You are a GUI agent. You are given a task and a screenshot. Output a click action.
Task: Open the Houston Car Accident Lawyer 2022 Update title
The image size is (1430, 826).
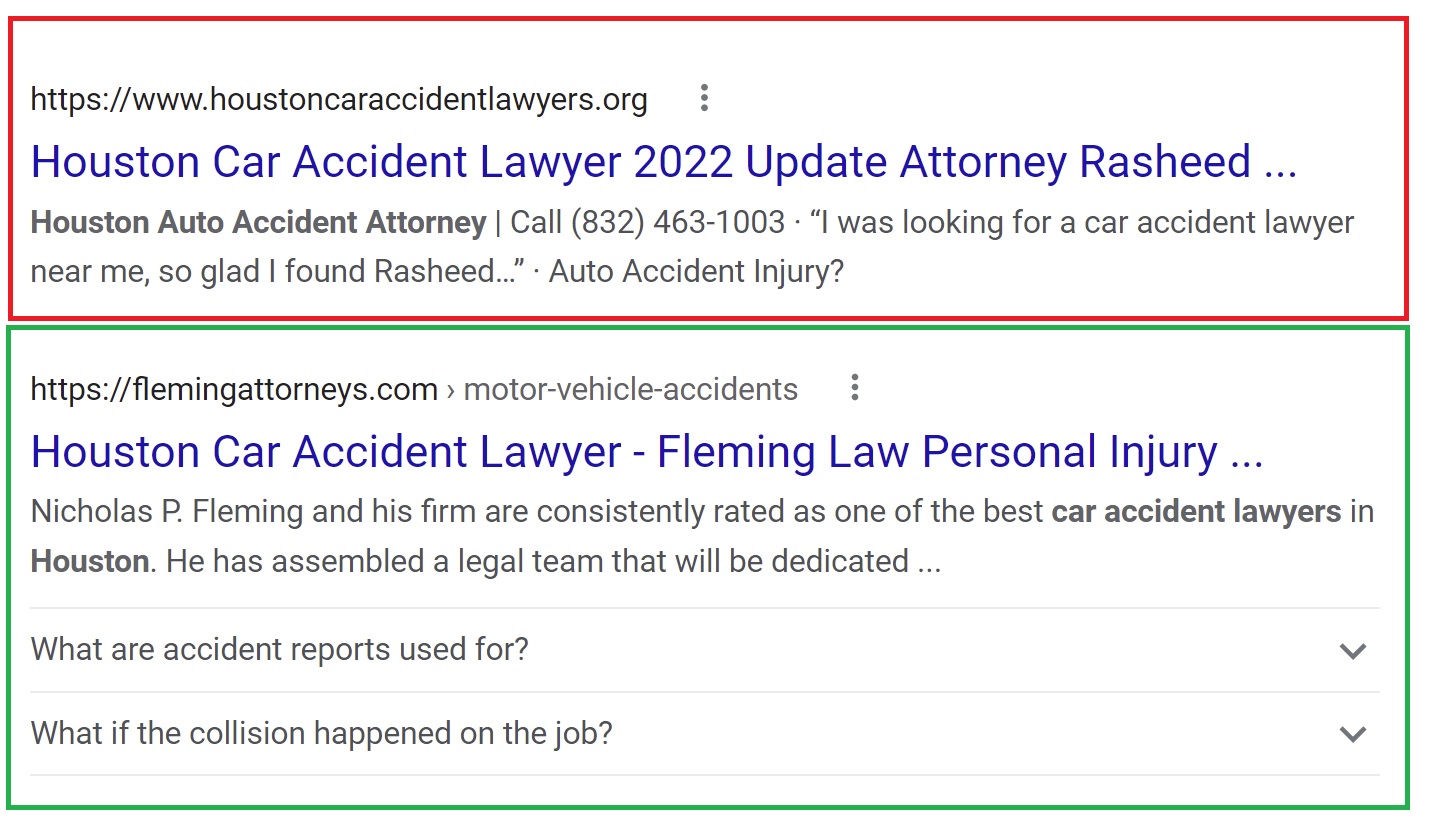pos(664,162)
